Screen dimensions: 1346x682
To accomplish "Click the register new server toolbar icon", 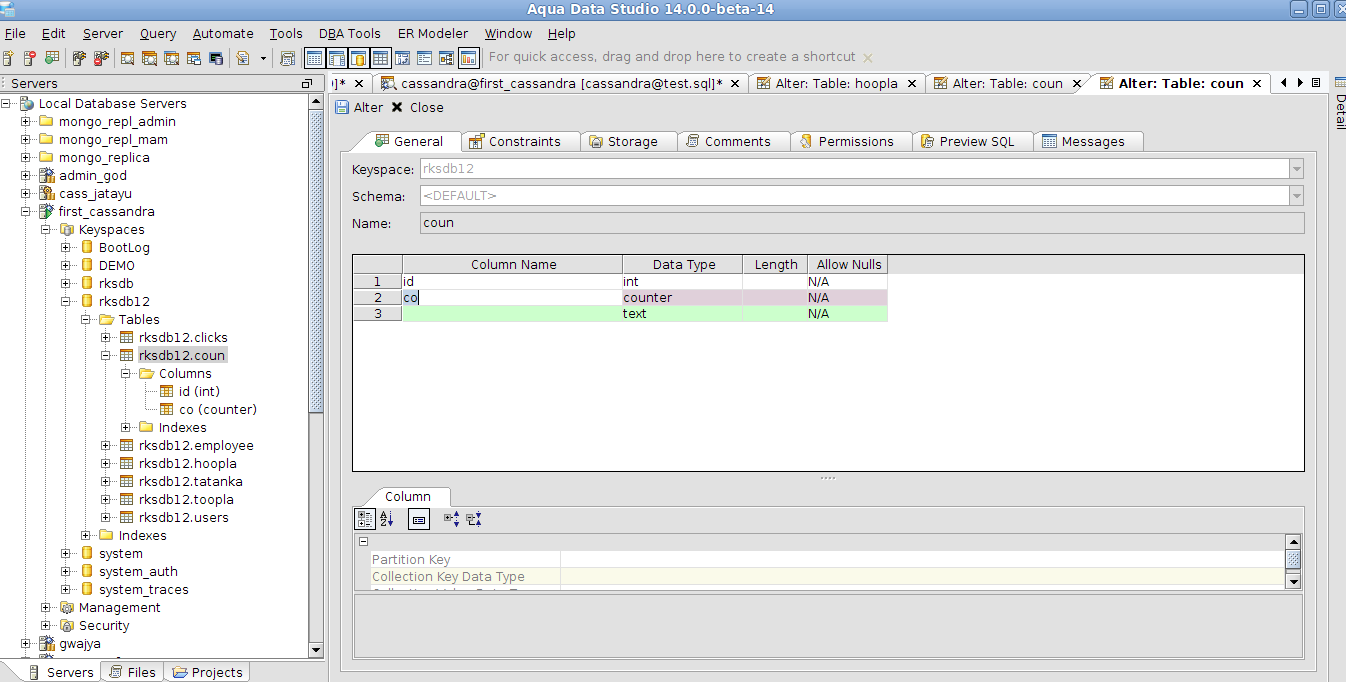I will [8, 58].
